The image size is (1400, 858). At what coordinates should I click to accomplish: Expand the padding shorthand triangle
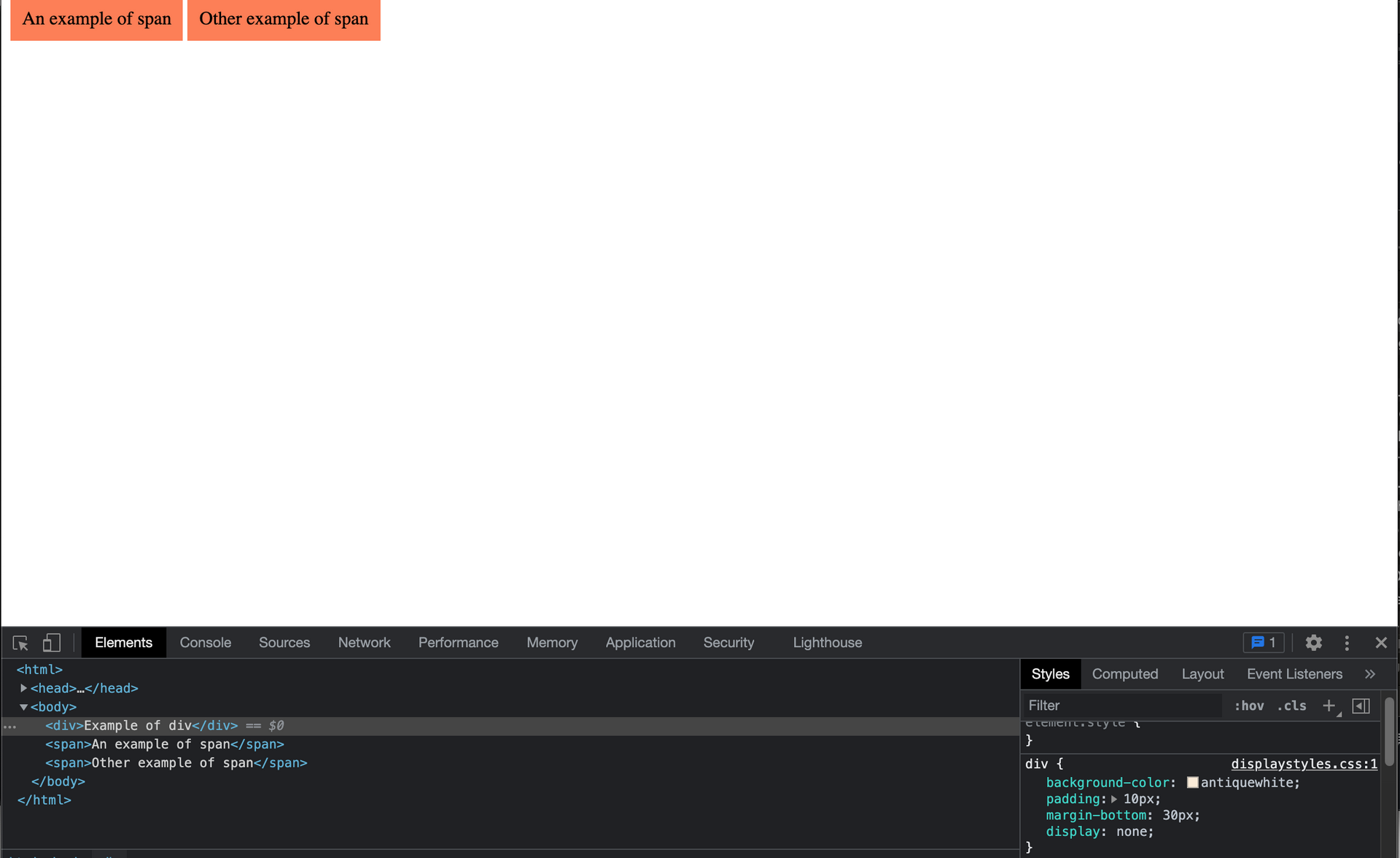tap(1114, 799)
